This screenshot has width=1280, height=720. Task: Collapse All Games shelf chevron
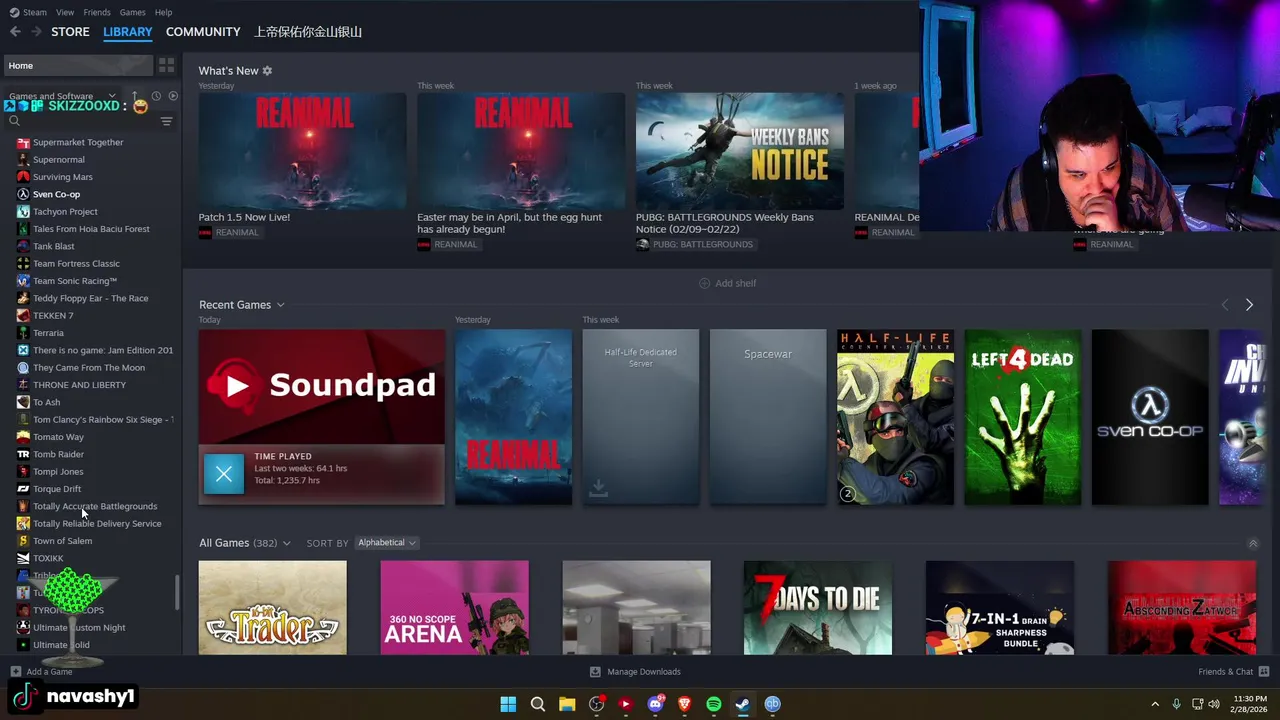1253,543
